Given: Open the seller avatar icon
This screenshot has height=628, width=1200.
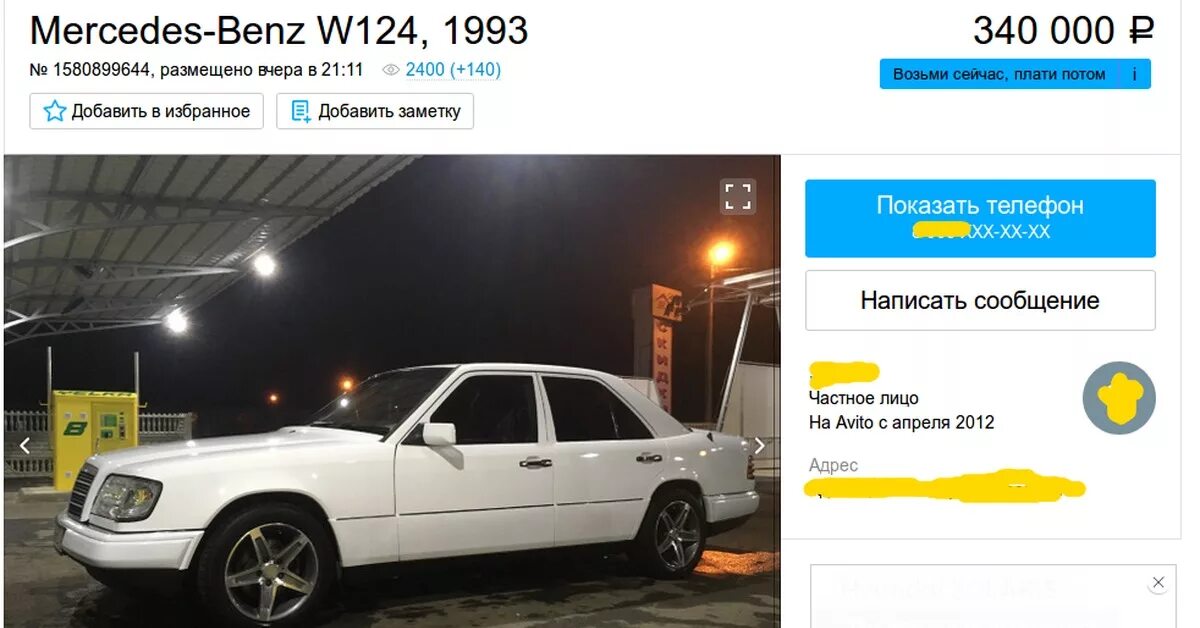Looking at the screenshot, I should point(1119,398).
